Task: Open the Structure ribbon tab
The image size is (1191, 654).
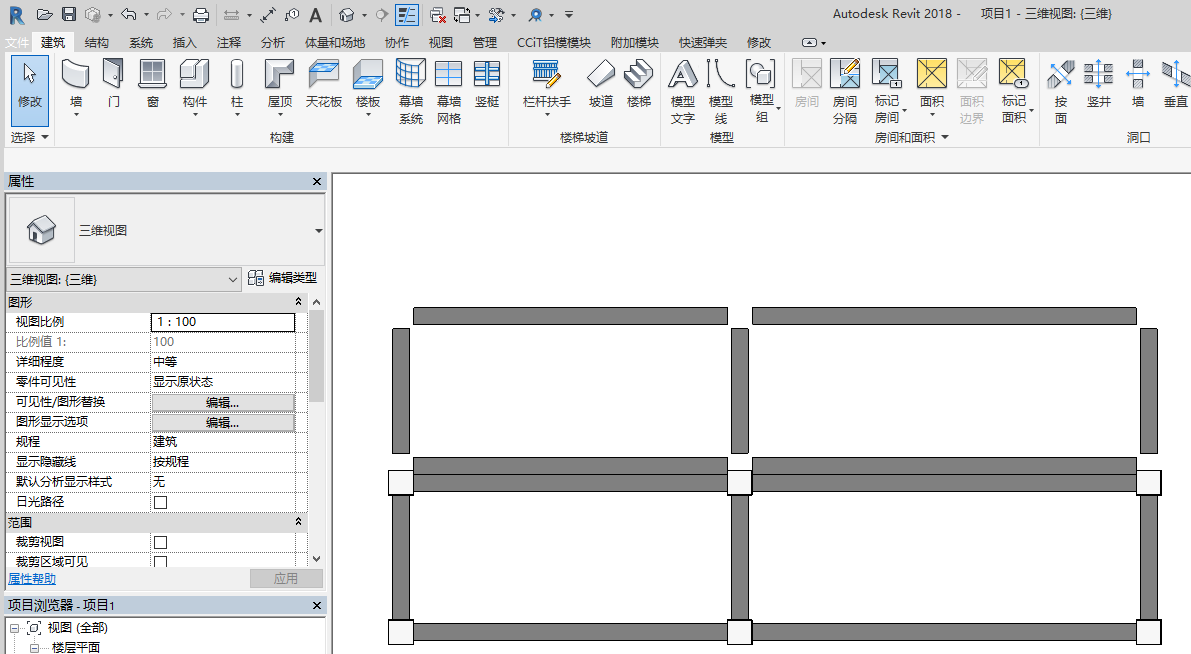Action: pyautogui.click(x=96, y=43)
